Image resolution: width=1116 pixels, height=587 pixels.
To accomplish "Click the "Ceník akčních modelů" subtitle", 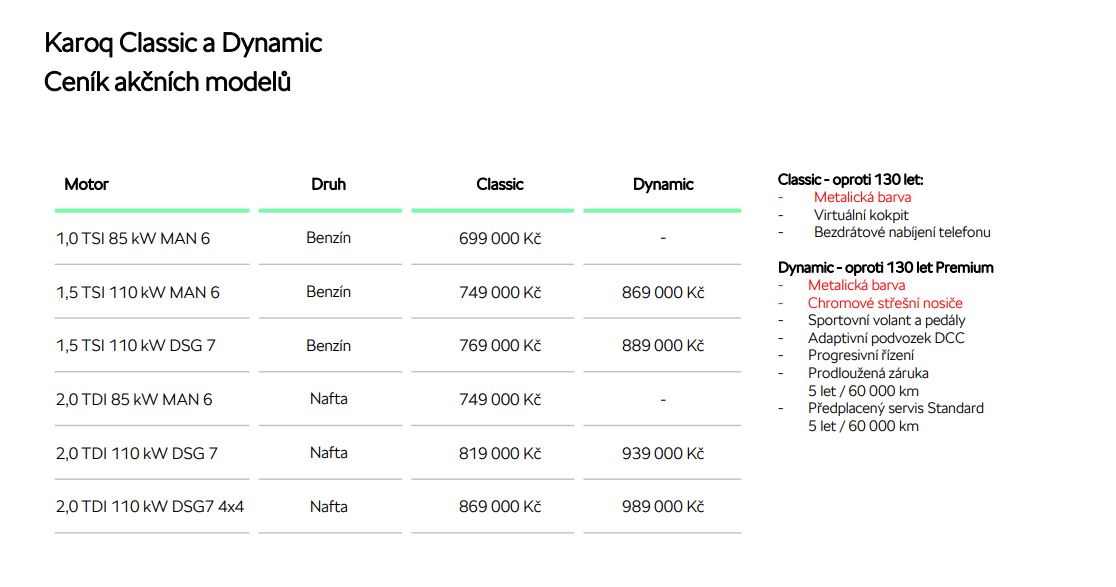I will point(167,82).
